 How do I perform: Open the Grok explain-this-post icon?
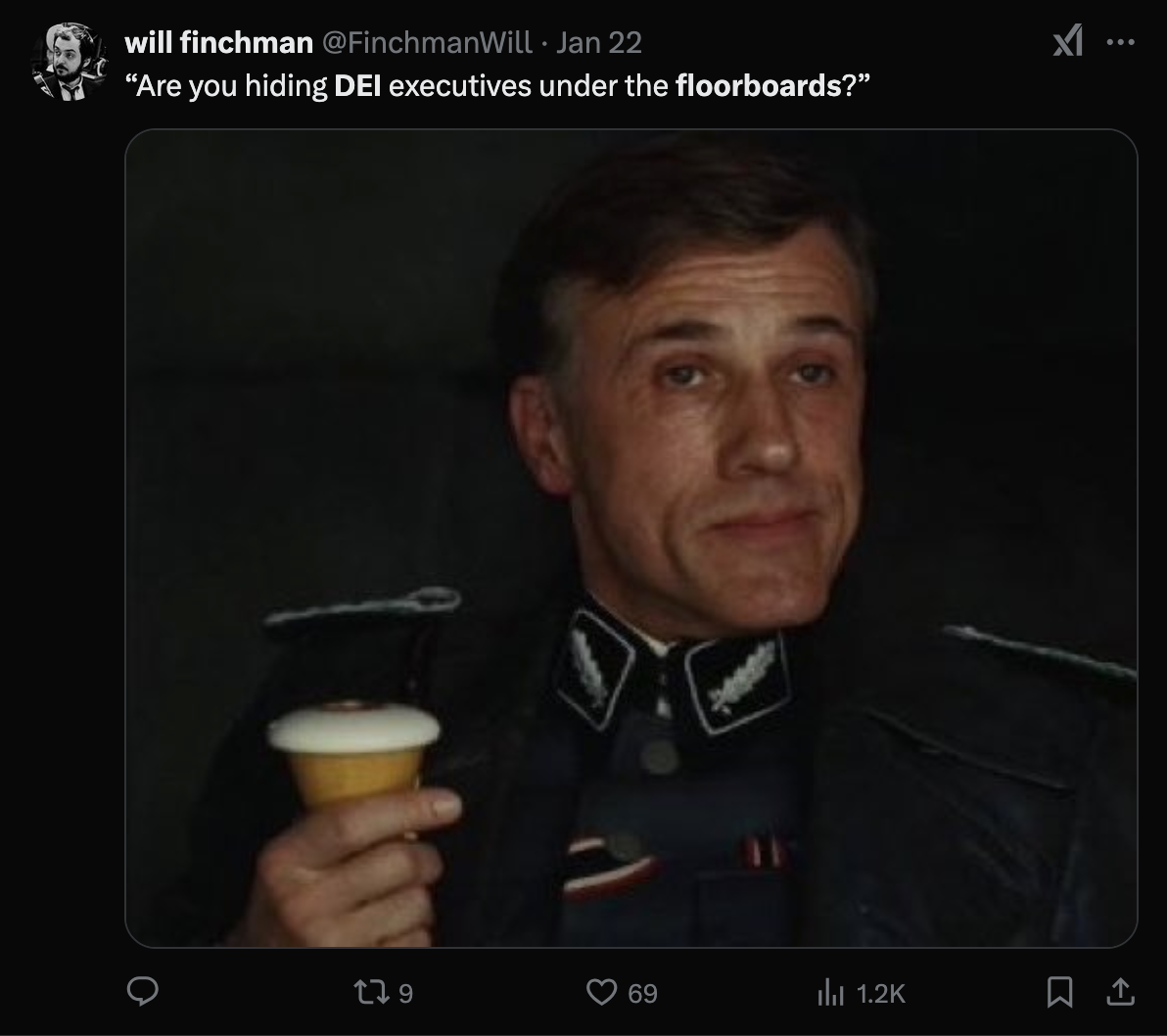point(1068,41)
